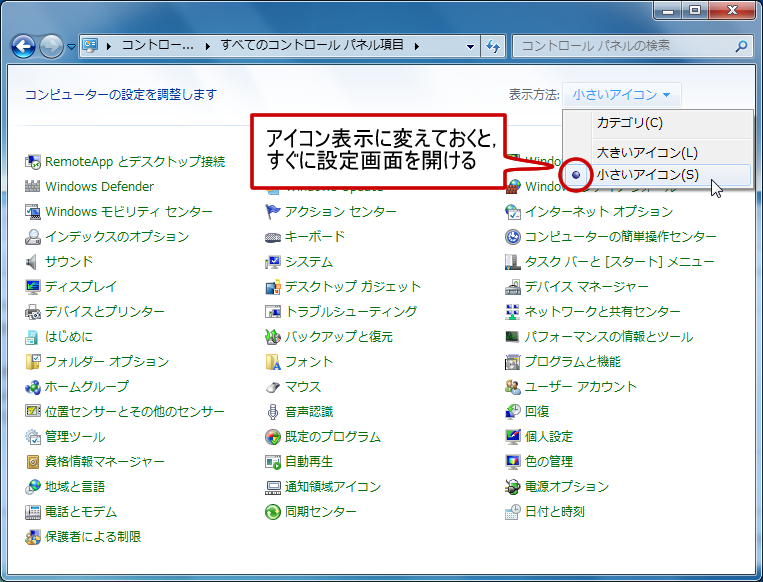
Task: Open コンピューターの簡単操作センター link
Action: tap(620, 237)
